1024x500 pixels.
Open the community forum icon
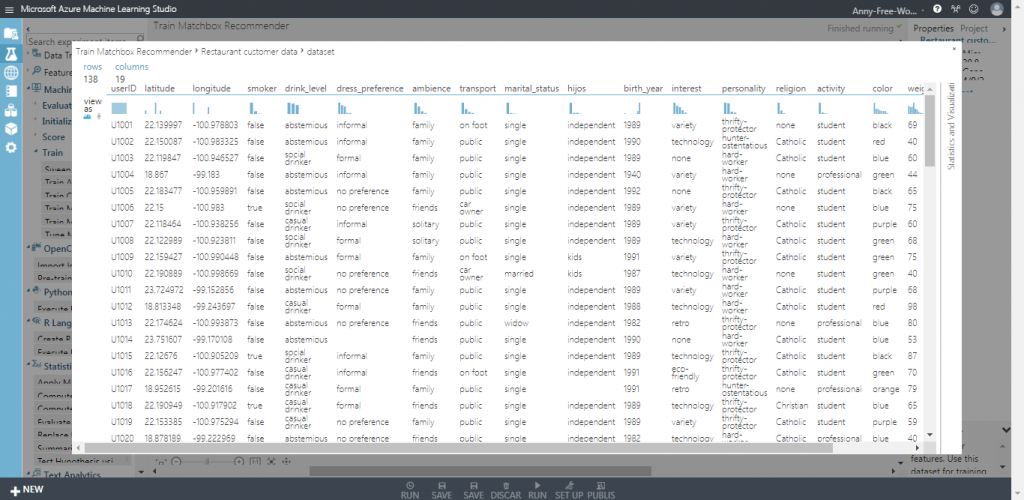[x=956, y=9]
